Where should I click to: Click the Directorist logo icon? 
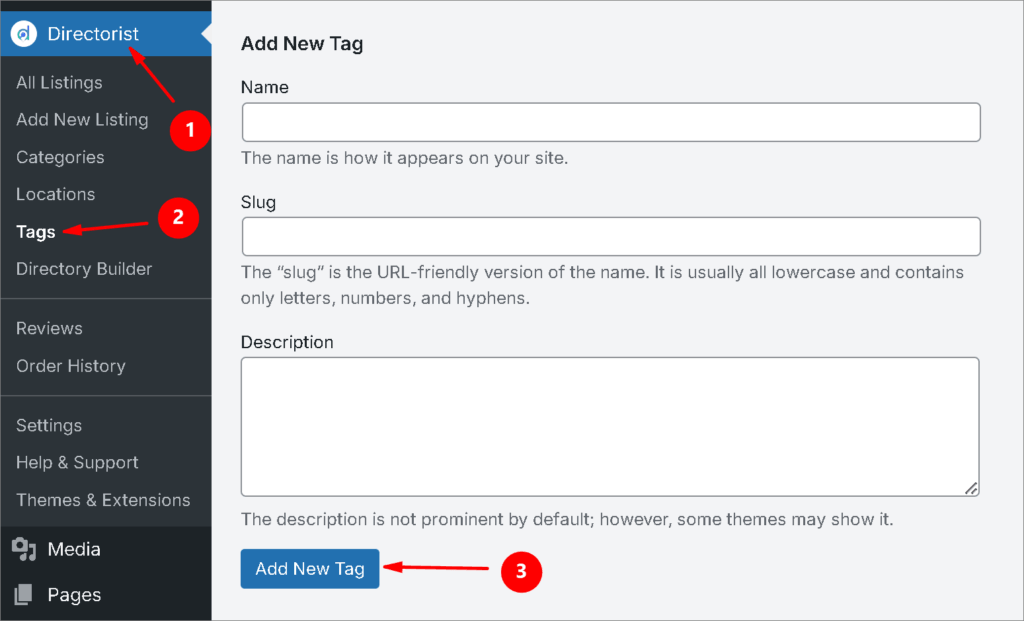tap(24, 34)
